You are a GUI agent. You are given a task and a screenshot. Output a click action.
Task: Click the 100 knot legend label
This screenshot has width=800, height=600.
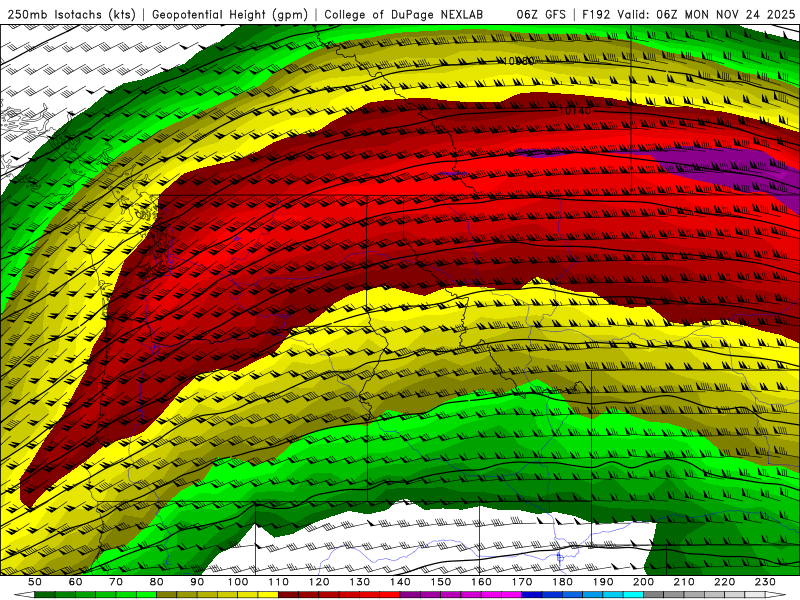pyautogui.click(x=238, y=582)
